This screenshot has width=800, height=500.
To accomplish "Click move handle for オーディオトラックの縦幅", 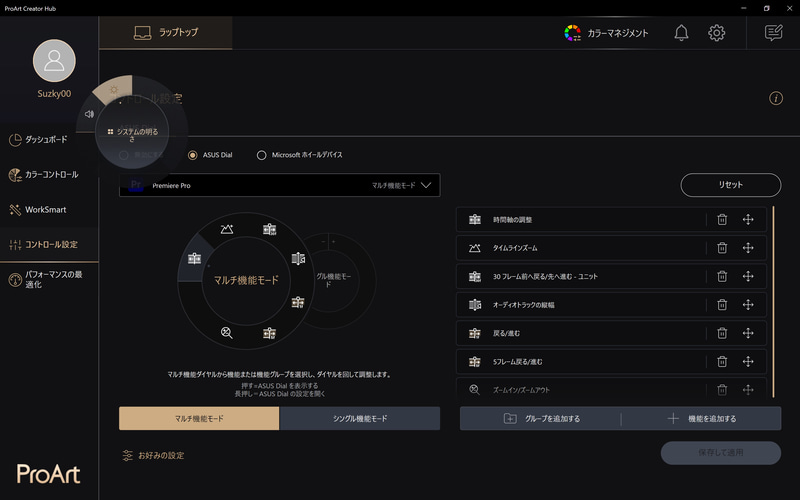I will (x=748, y=305).
